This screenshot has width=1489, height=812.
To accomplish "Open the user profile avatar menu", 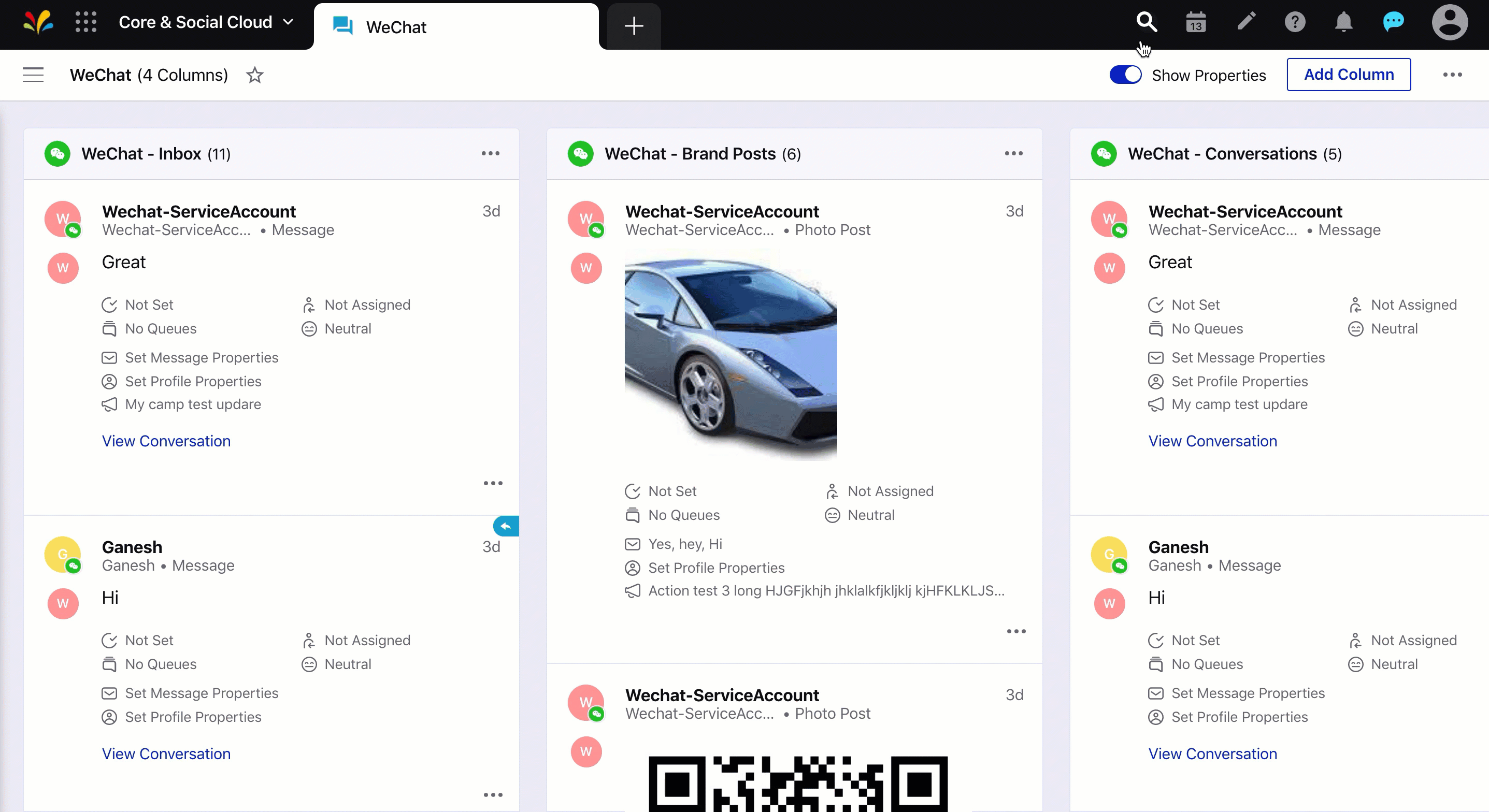I will (x=1449, y=22).
